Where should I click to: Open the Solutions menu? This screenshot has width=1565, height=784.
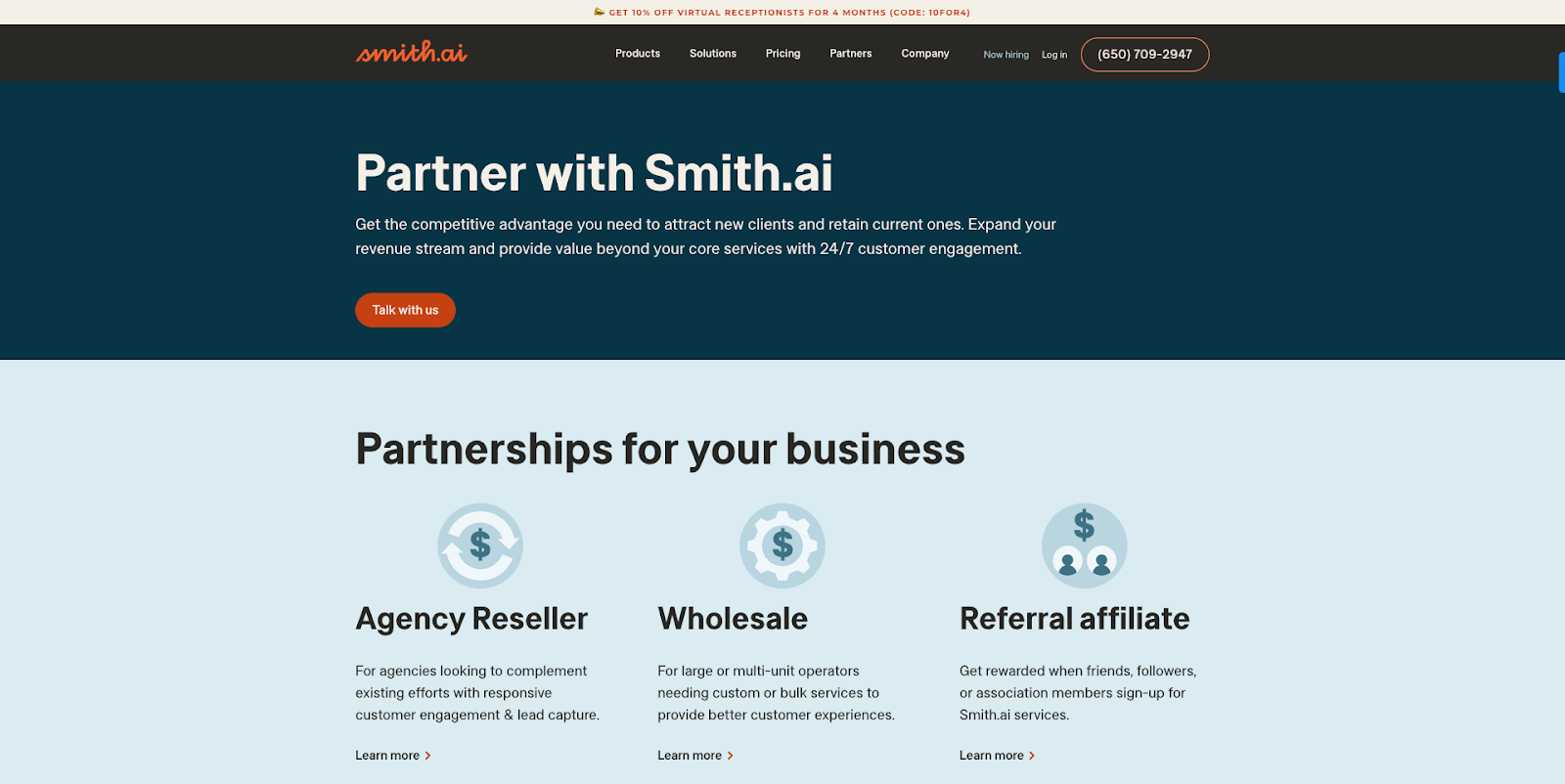[713, 54]
